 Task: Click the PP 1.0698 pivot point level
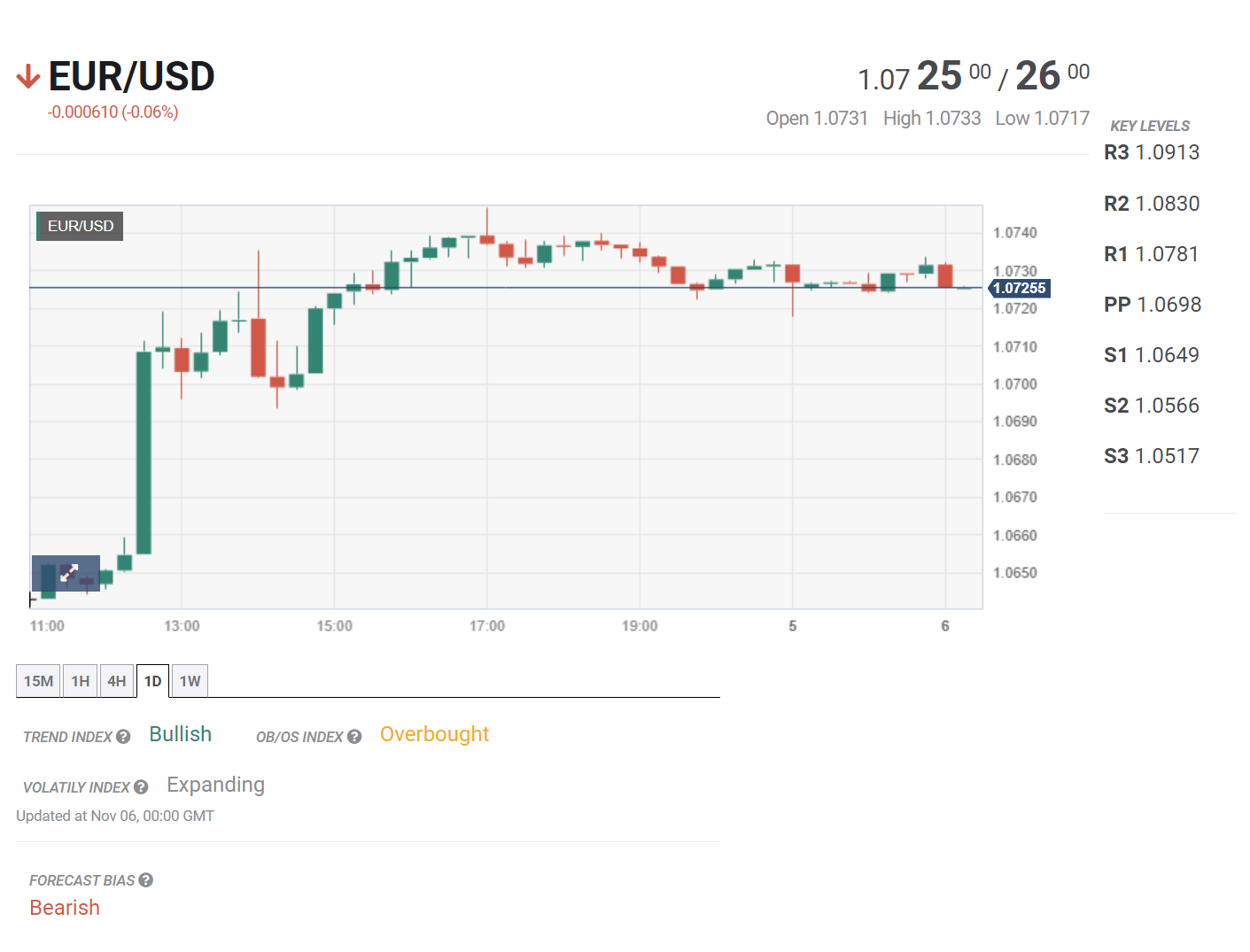pos(1152,305)
